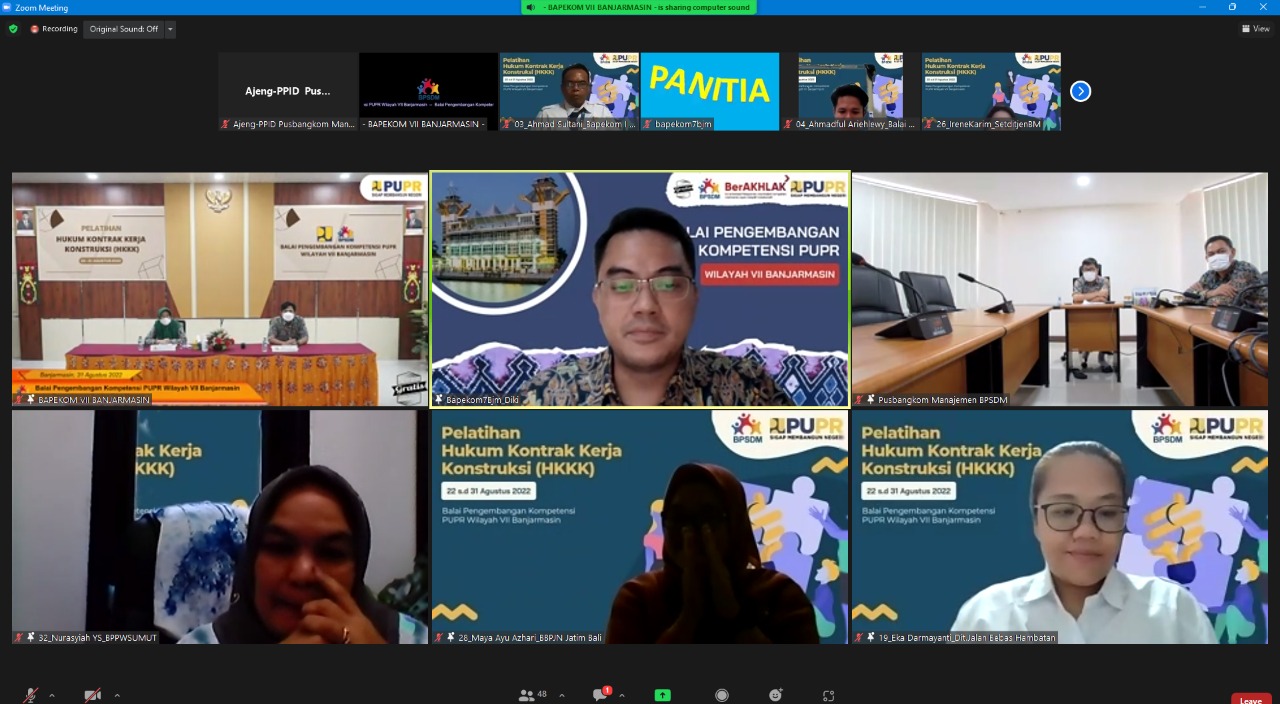Image resolution: width=1280 pixels, height=704 pixels.
Task: Click the Record icon in the toolbar
Action: click(x=722, y=695)
